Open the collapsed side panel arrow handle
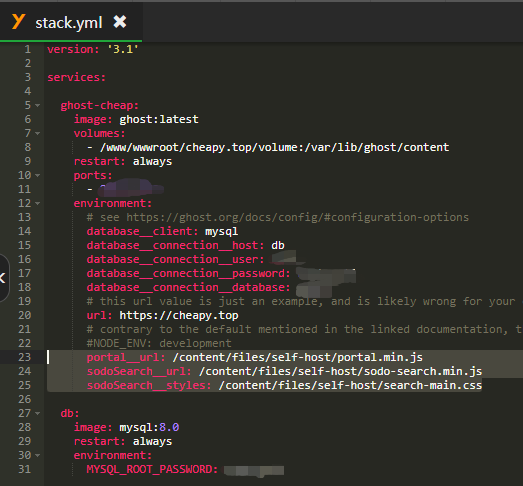The image size is (523, 486). (x=3, y=278)
